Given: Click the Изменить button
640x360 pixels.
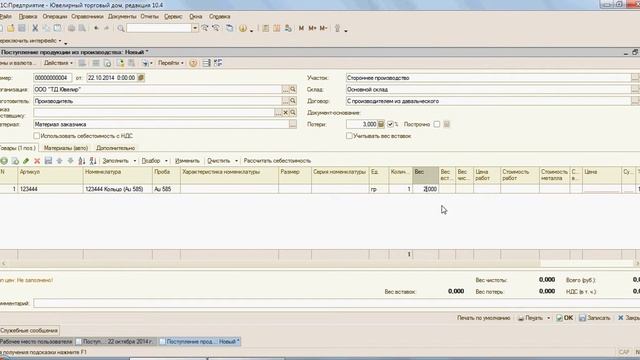Looking at the screenshot, I should [x=187, y=161].
